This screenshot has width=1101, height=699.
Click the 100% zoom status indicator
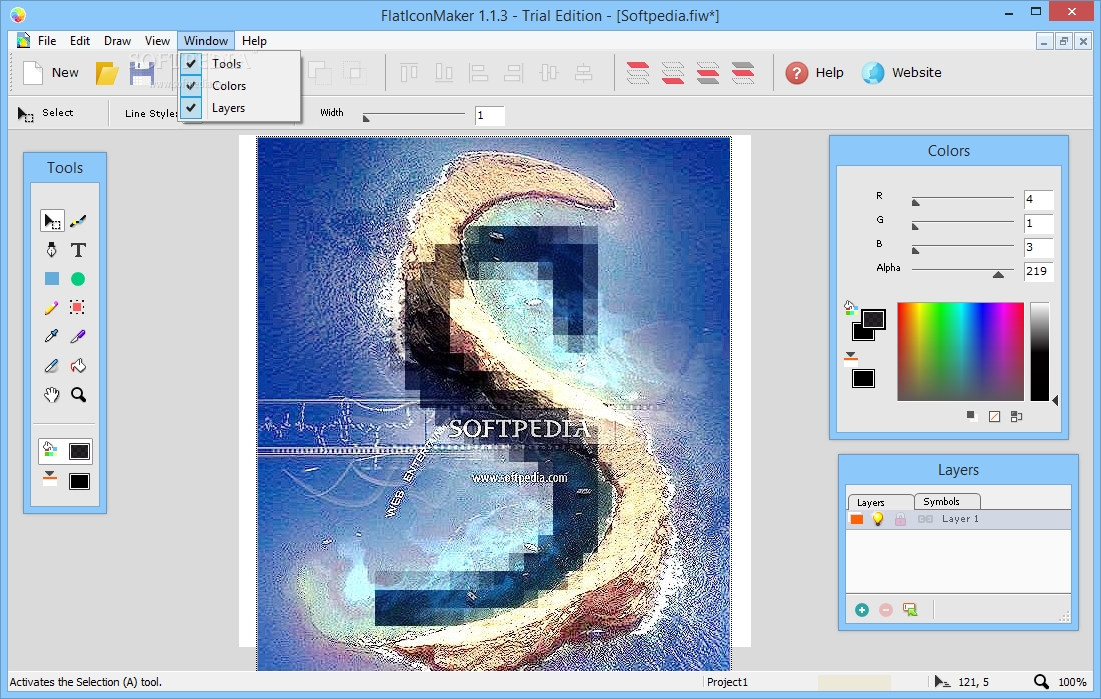point(1072,682)
